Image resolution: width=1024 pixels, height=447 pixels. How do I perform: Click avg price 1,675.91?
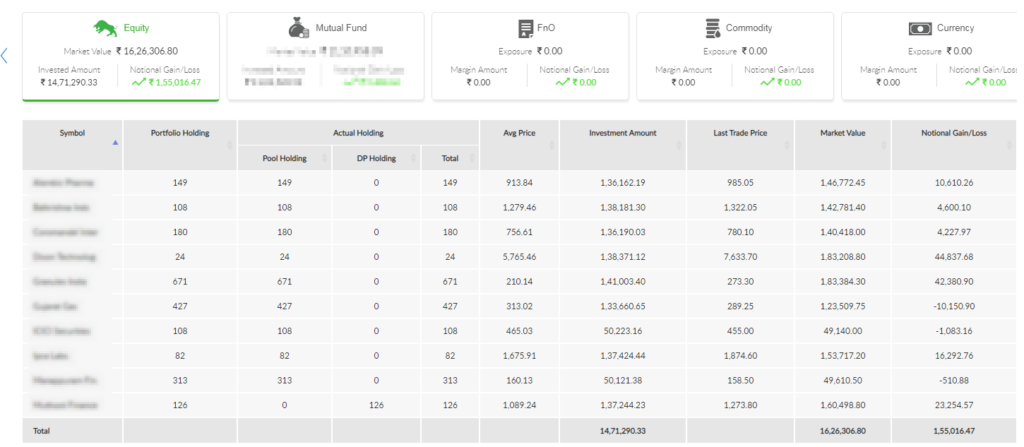pyautogui.click(x=519, y=356)
